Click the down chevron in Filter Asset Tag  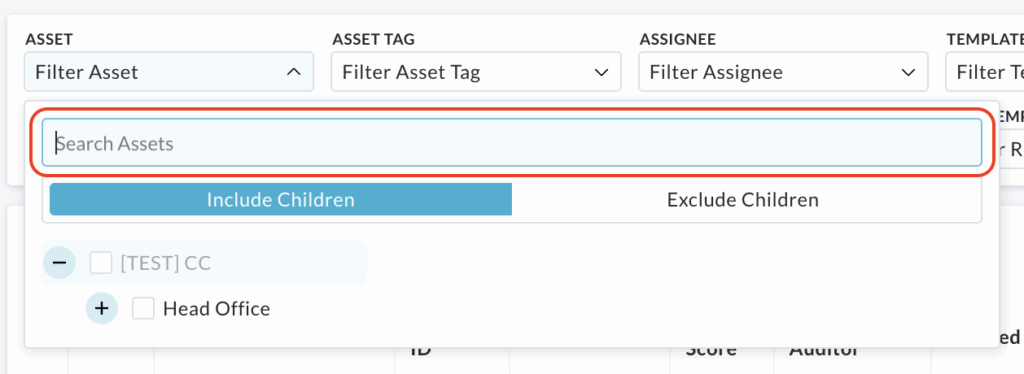[601, 72]
